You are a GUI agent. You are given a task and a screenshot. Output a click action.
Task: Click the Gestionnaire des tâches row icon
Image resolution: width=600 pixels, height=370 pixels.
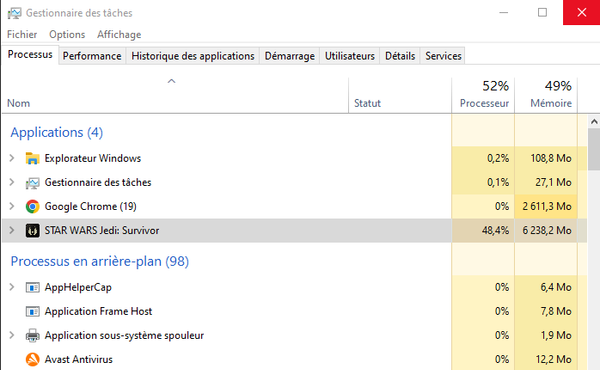click(33, 183)
